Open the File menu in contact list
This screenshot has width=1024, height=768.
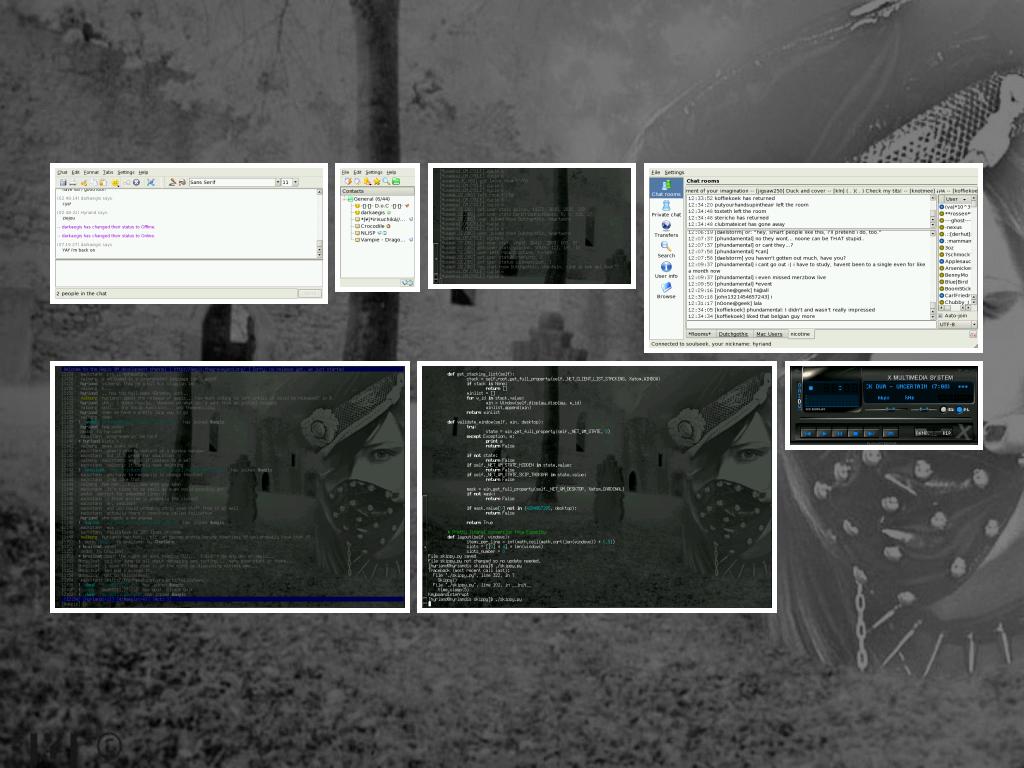point(345,172)
